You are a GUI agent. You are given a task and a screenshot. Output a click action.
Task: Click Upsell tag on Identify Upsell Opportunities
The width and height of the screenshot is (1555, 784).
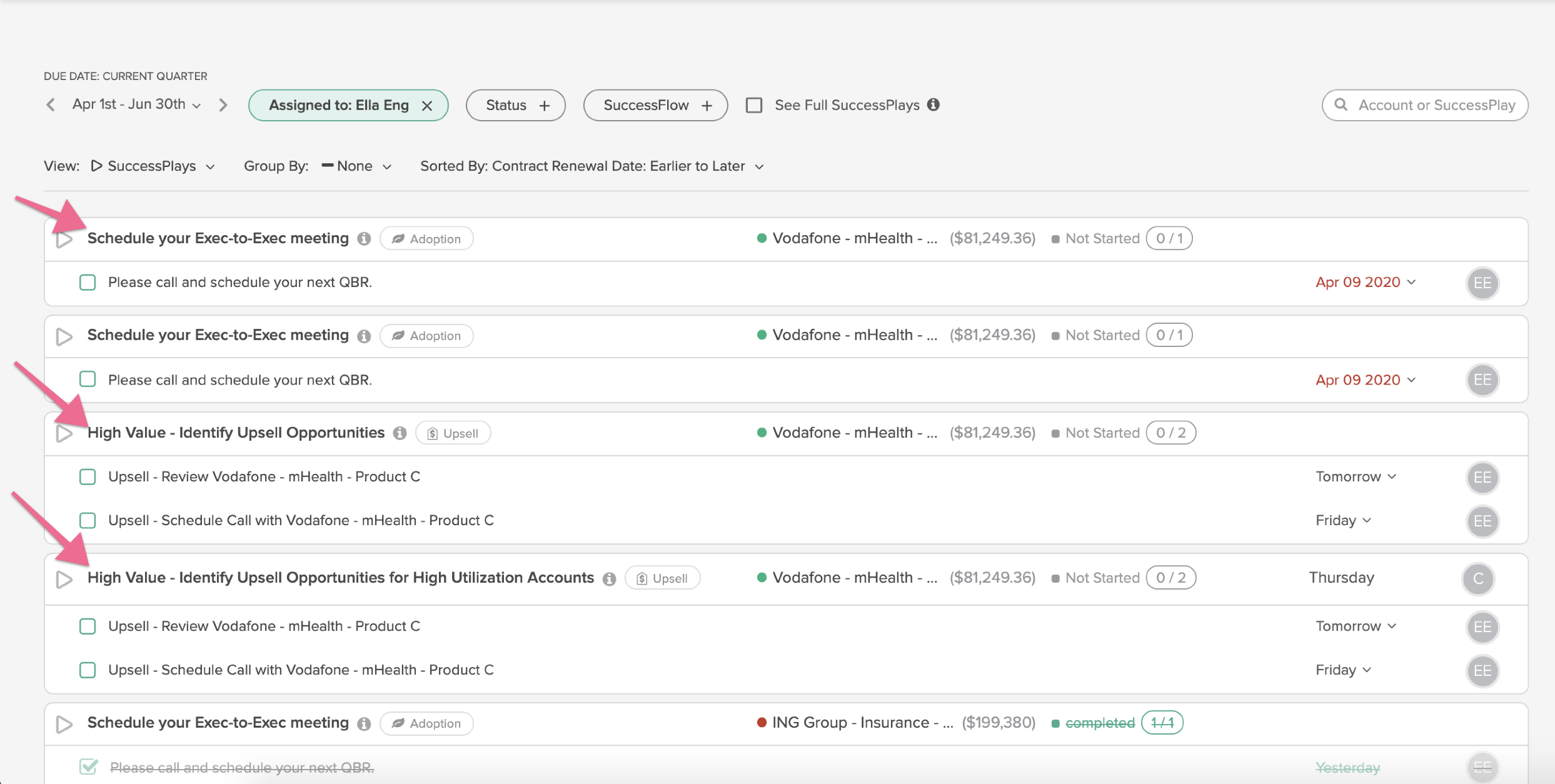click(x=453, y=433)
